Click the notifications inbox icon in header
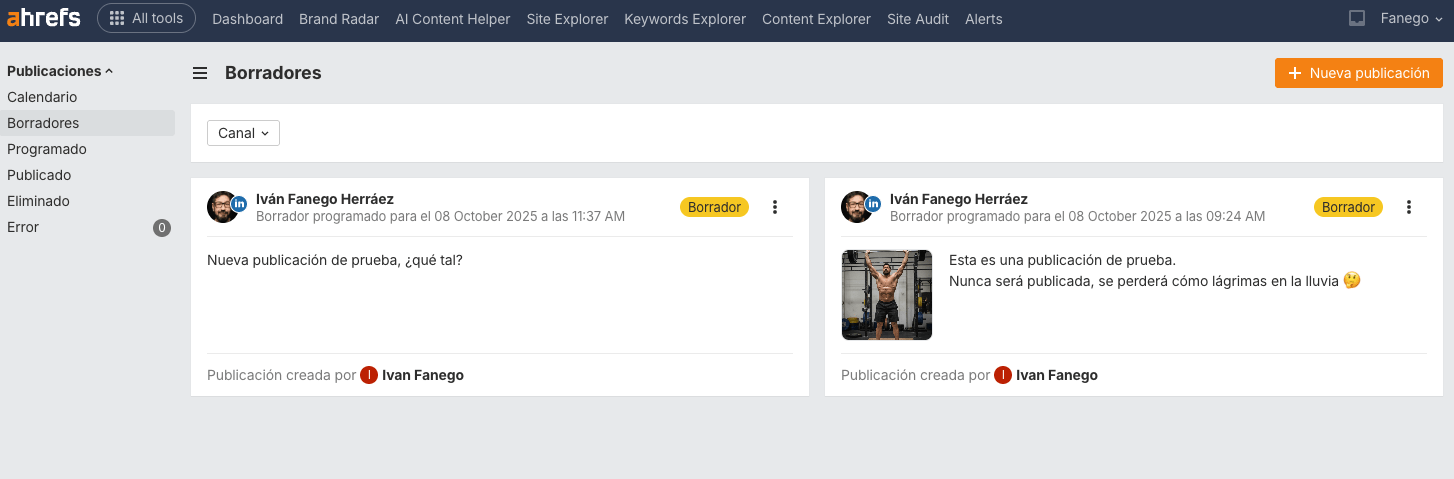The image size is (1454, 479). pyautogui.click(x=1357, y=19)
